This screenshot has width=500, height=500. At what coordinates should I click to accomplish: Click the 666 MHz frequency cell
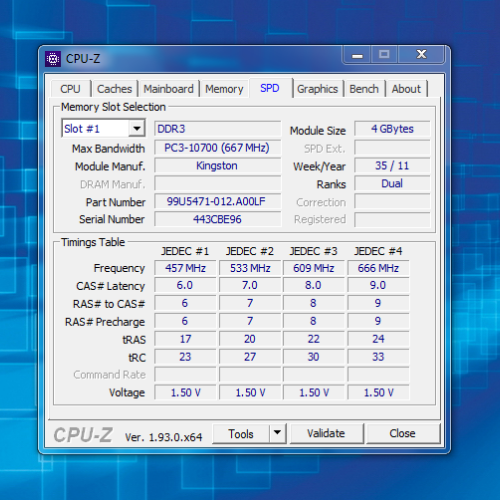point(378,268)
